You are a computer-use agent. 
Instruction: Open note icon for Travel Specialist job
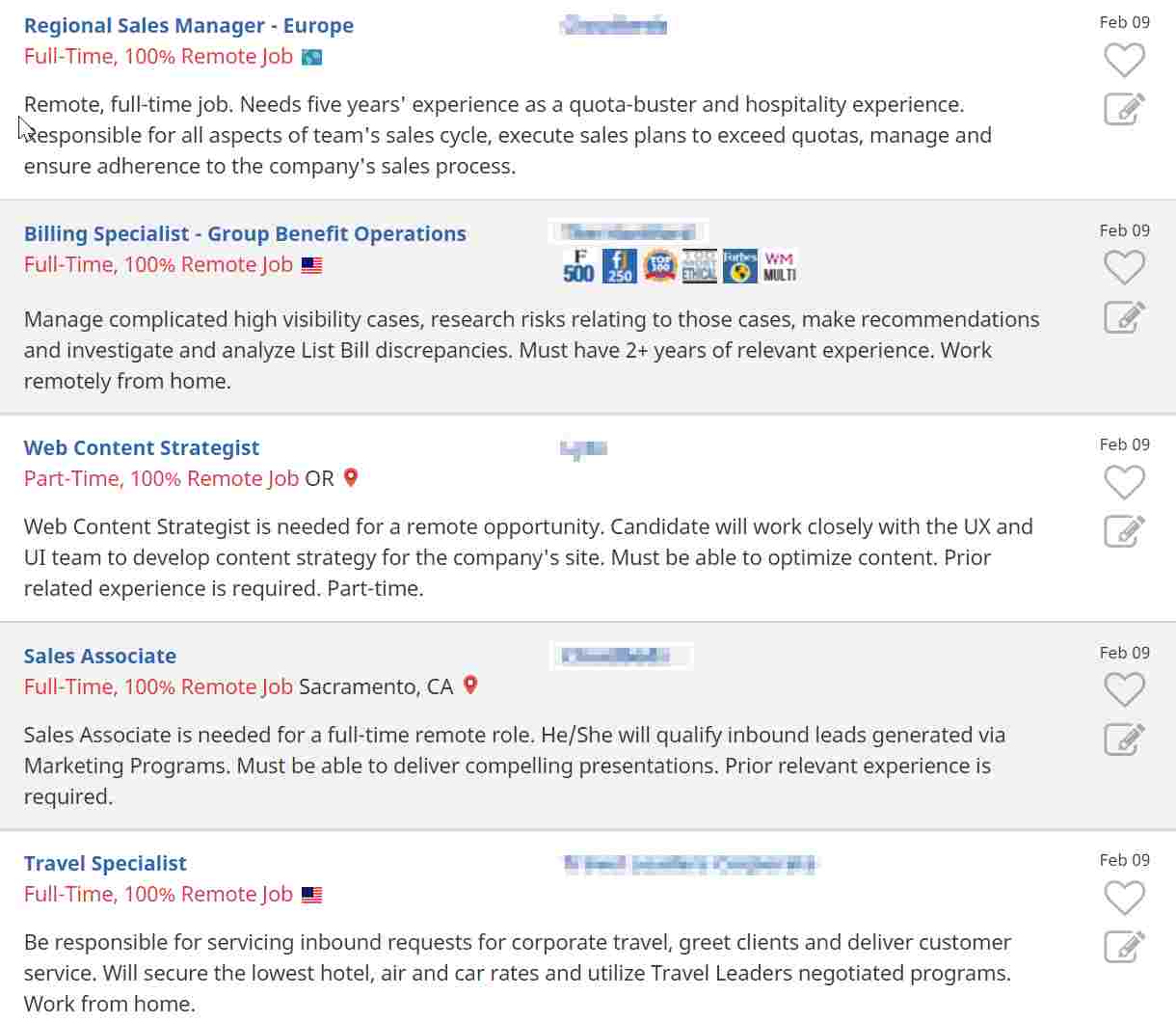tap(1124, 947)
